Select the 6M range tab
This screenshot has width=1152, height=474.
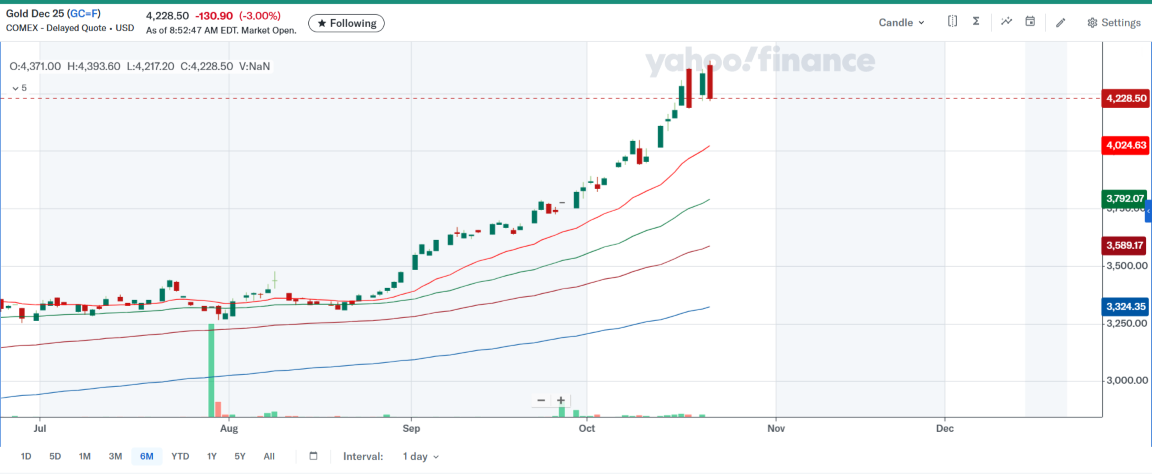pos(146,456)
